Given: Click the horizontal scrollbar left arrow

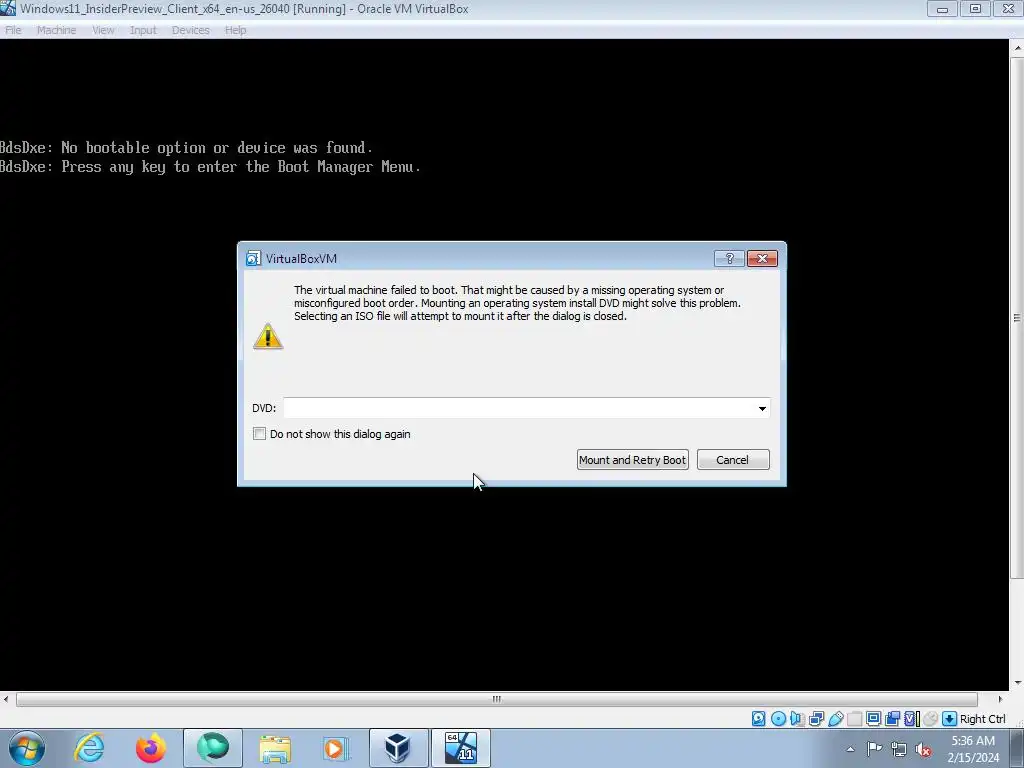Looking at the screenshot, I should pyautogui.click(x=6, y=699).
